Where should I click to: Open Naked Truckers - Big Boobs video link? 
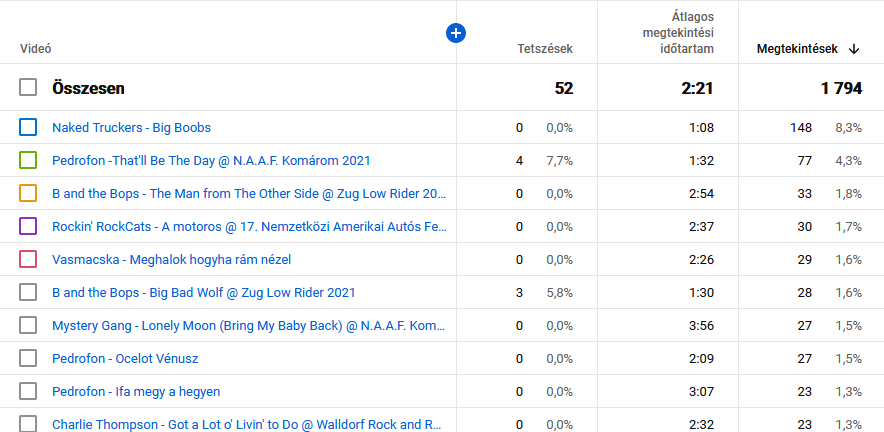pos(131,128)
